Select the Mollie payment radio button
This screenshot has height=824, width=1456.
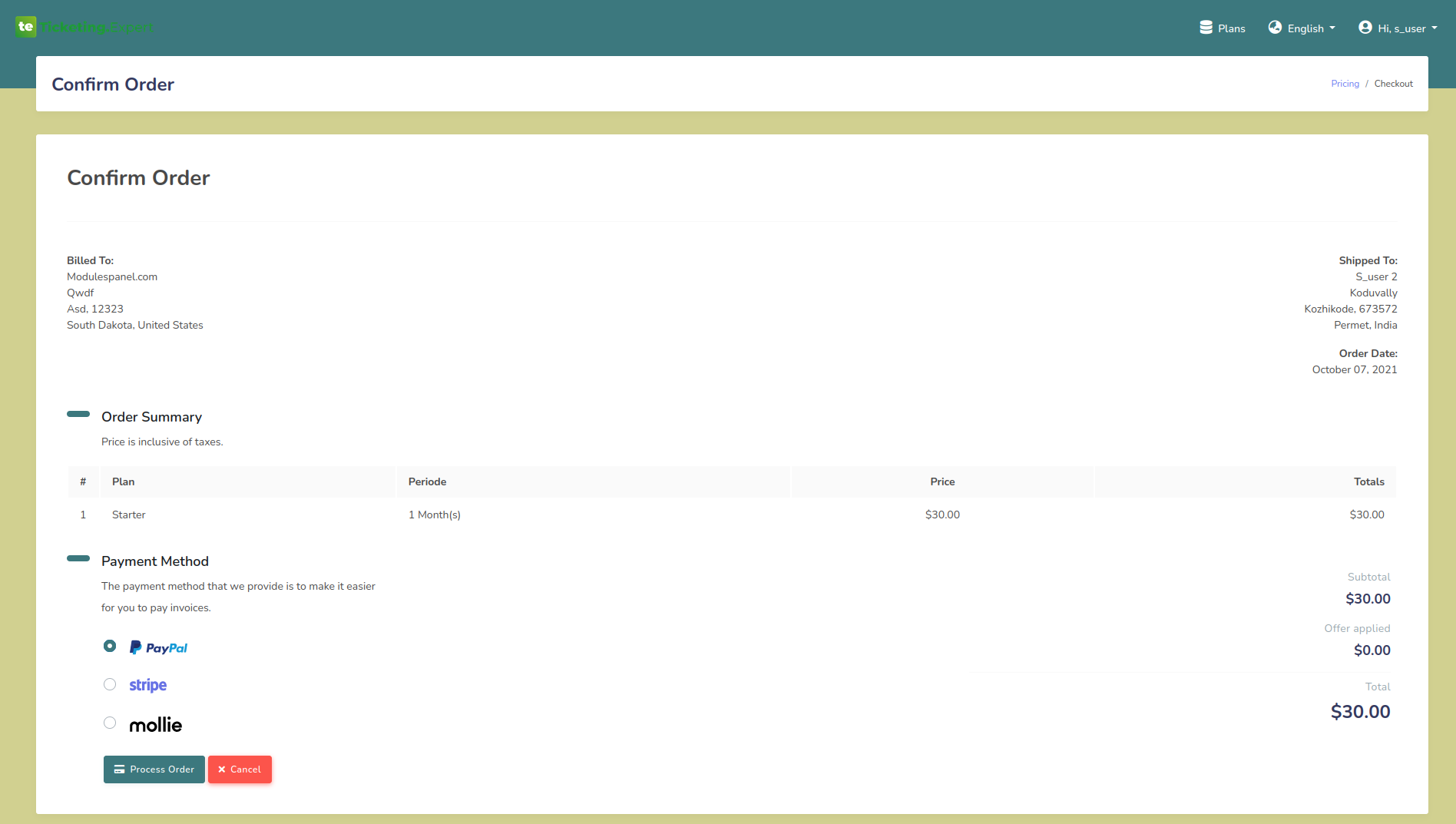tap(110, 723)
